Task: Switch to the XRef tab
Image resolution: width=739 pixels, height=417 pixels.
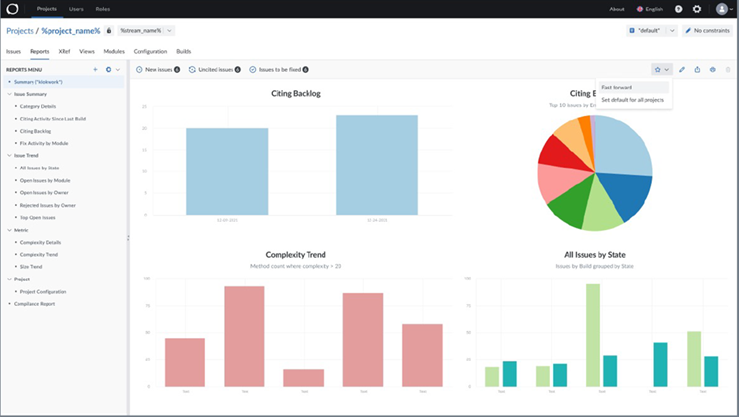Action: [x=64, y=51]
